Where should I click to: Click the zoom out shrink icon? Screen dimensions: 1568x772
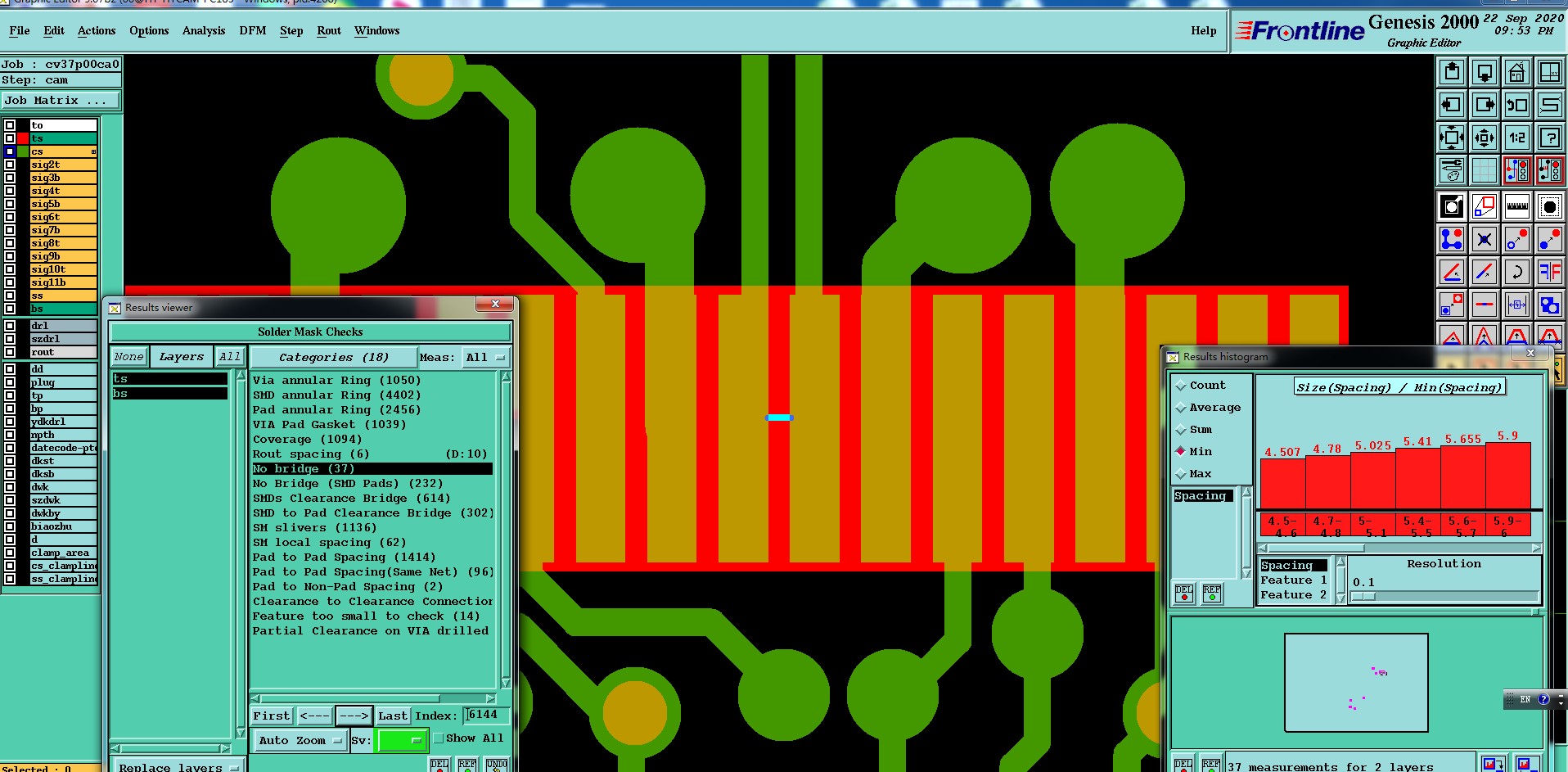click(1485, 138)
